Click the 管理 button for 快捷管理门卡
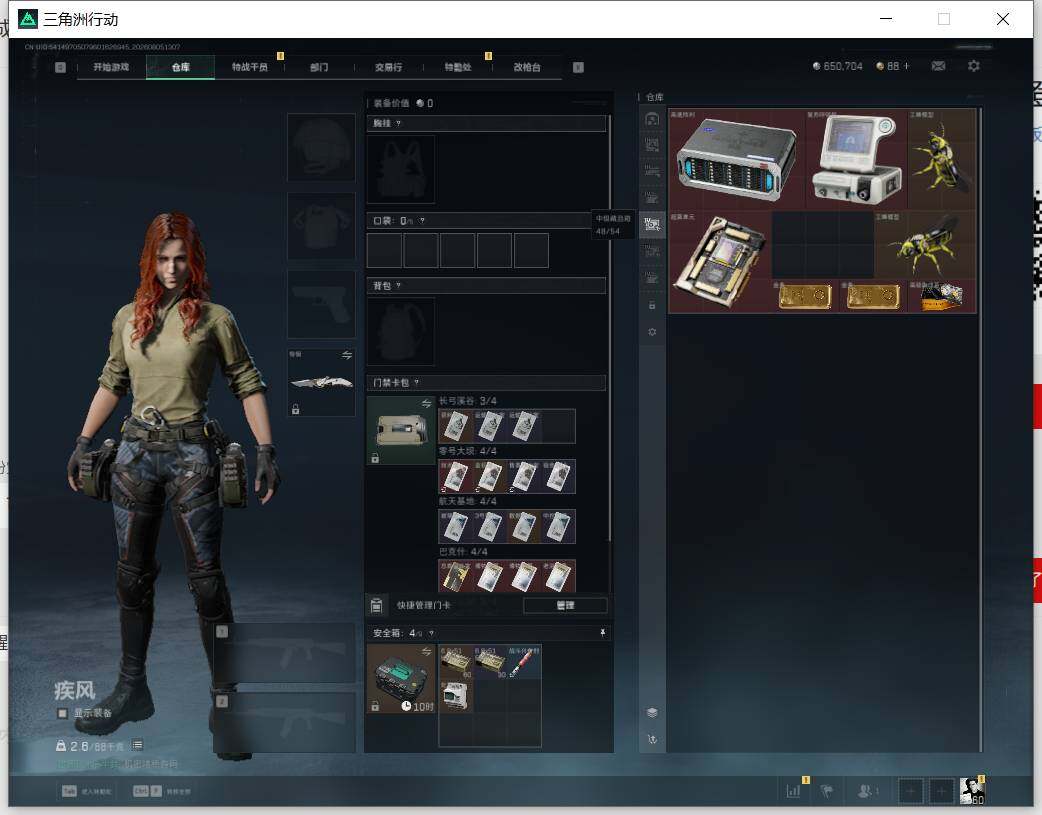Viewport: 1042px width, 815px height. pyautogui.click(x=565, y=605)
